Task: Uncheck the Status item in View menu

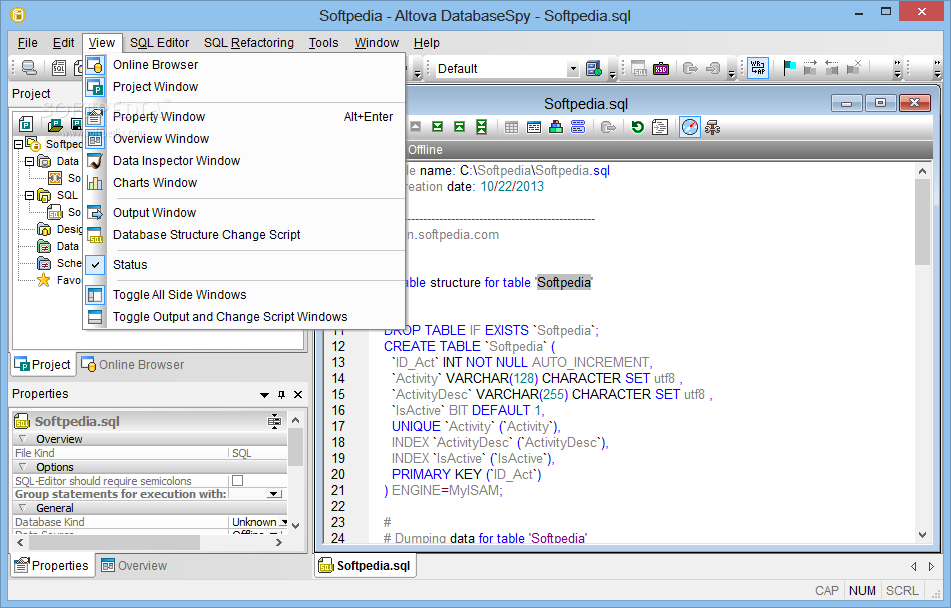Action: click(244, 265)
